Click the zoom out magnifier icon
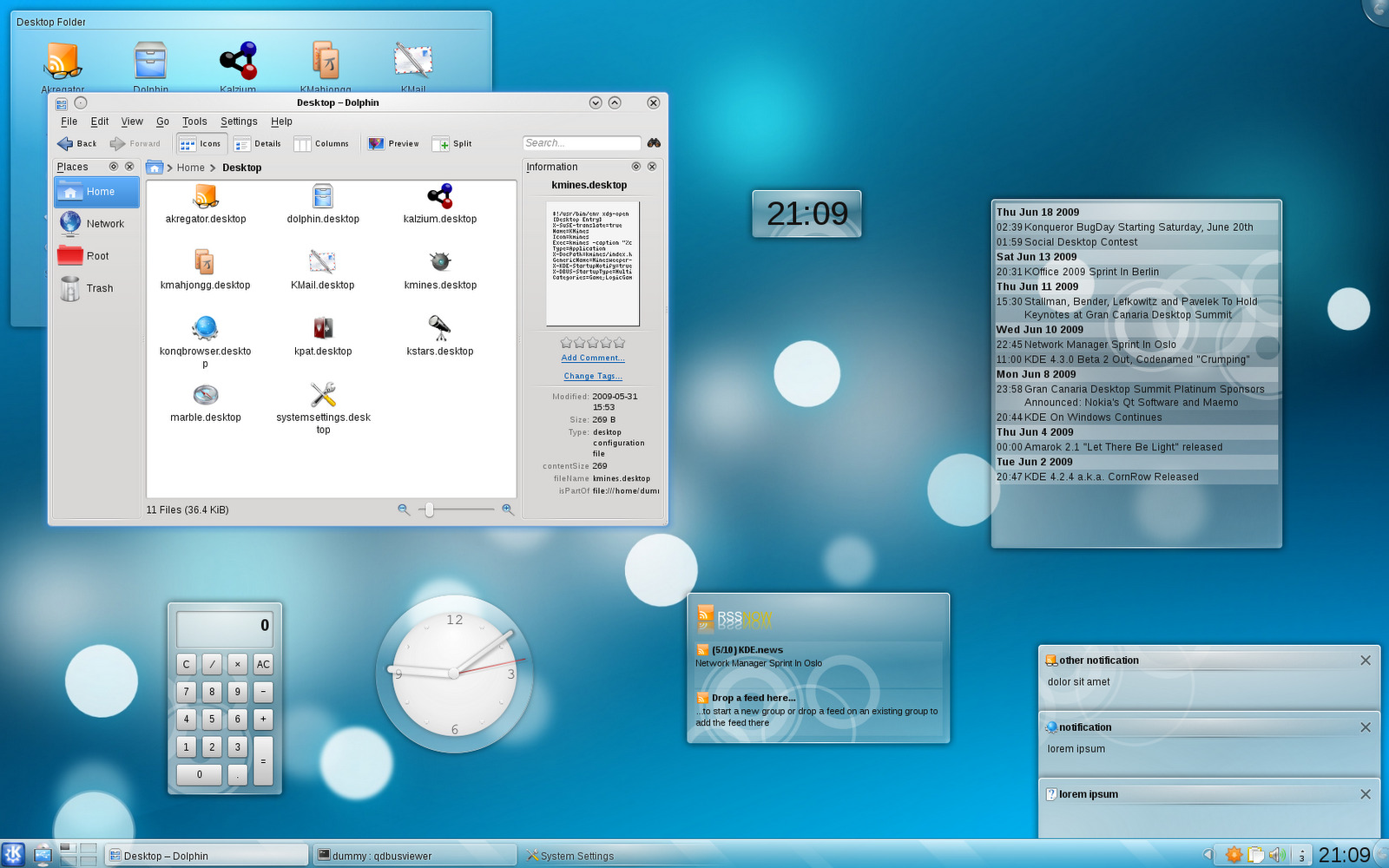The width and height of the screenshot is (1389, 868). pyautogui.click(x=404, y=510)
